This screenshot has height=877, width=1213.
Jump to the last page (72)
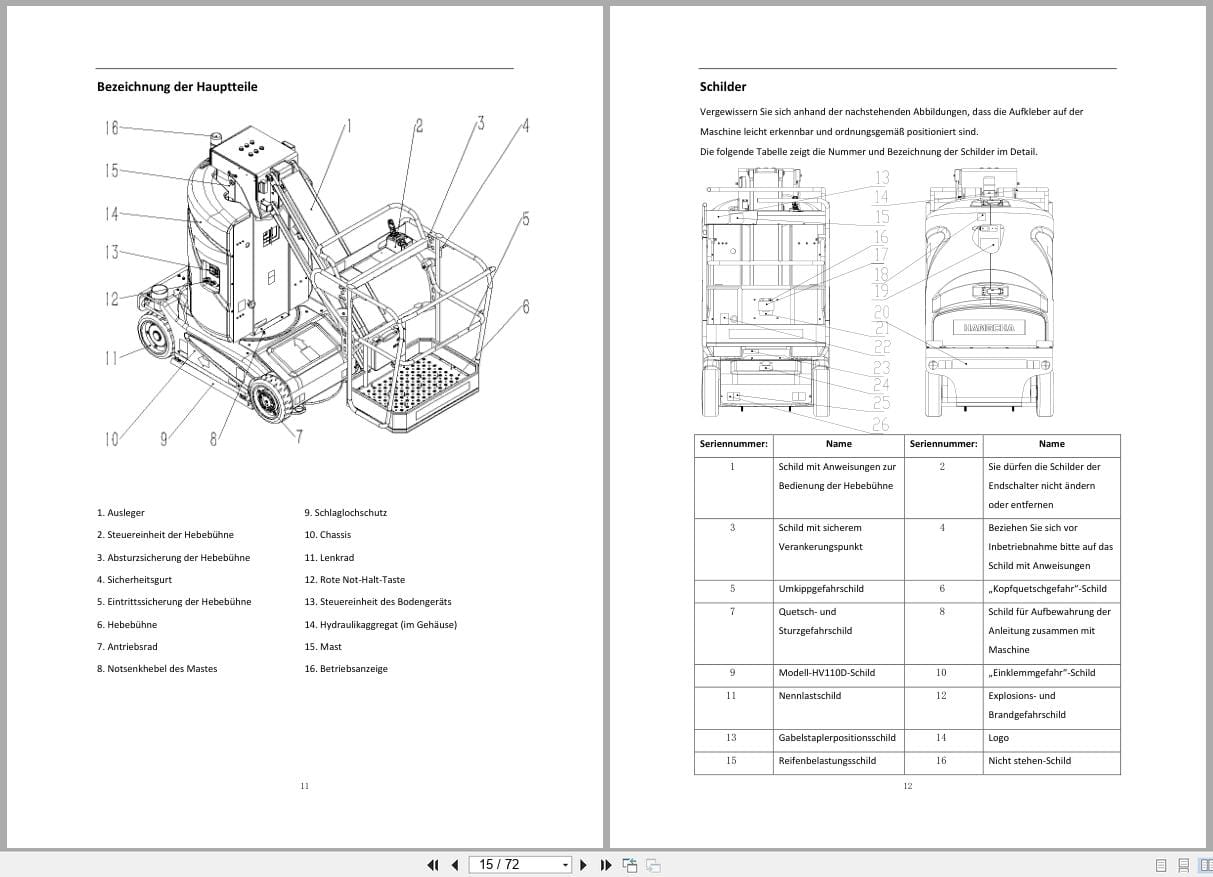click(x=605, y=864)
